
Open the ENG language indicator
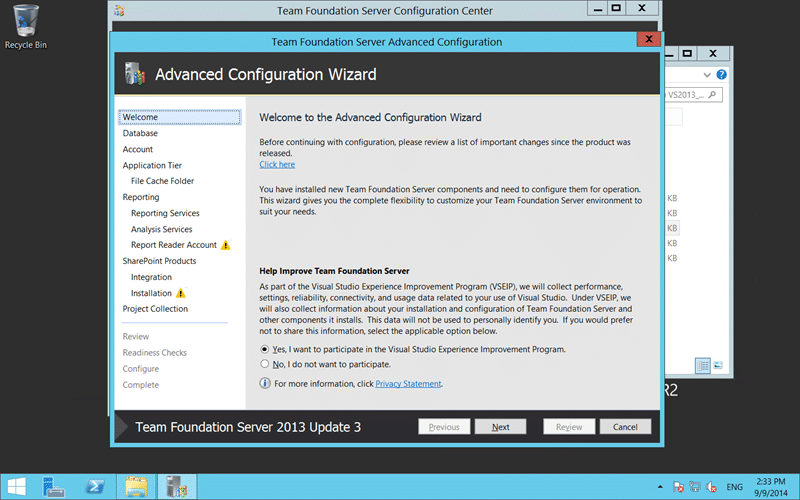point(734,487)
